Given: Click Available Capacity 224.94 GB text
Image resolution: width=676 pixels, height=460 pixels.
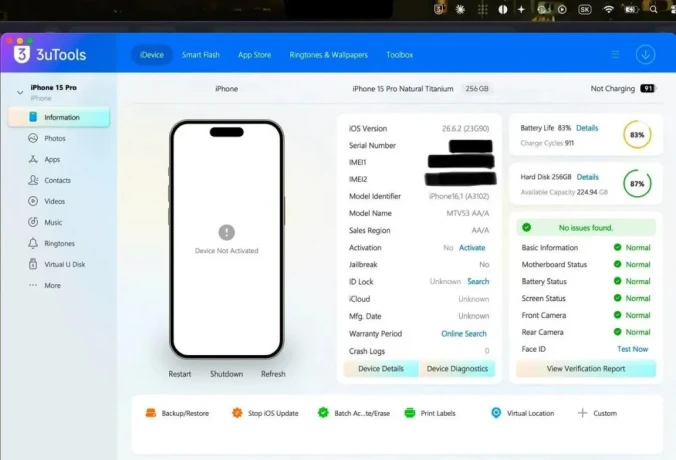Looking at the screenshot, I should (564, 192).
